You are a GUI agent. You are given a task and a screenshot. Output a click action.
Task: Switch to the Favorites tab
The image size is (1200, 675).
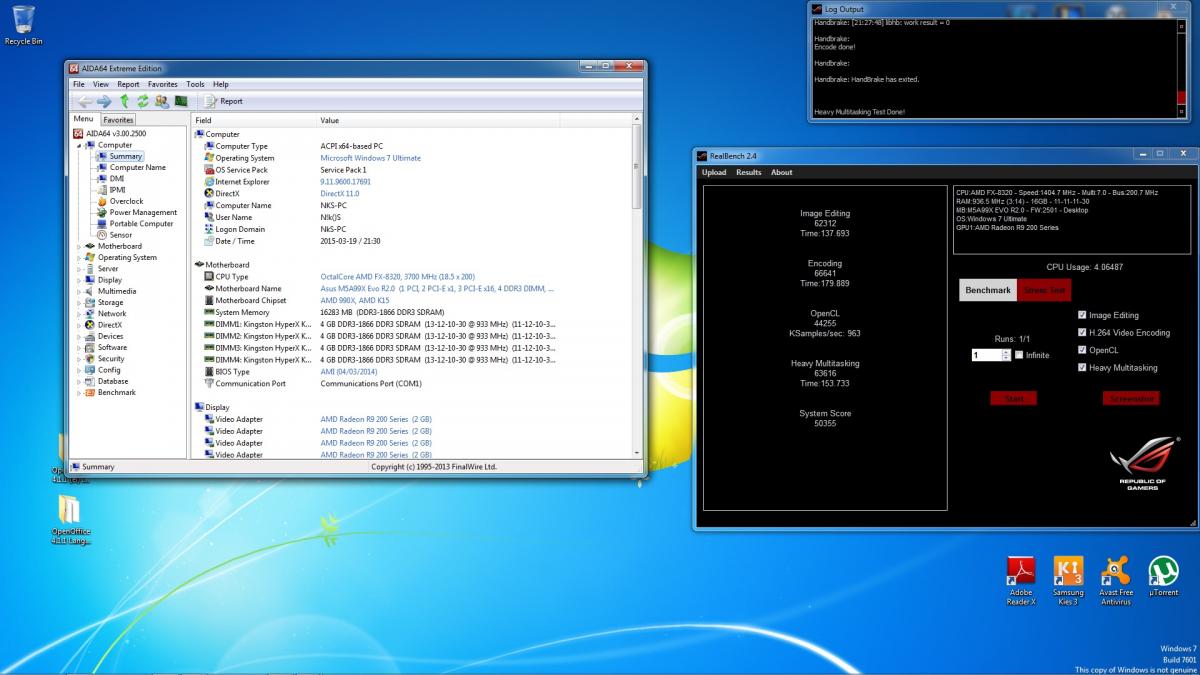pos(118,120)
